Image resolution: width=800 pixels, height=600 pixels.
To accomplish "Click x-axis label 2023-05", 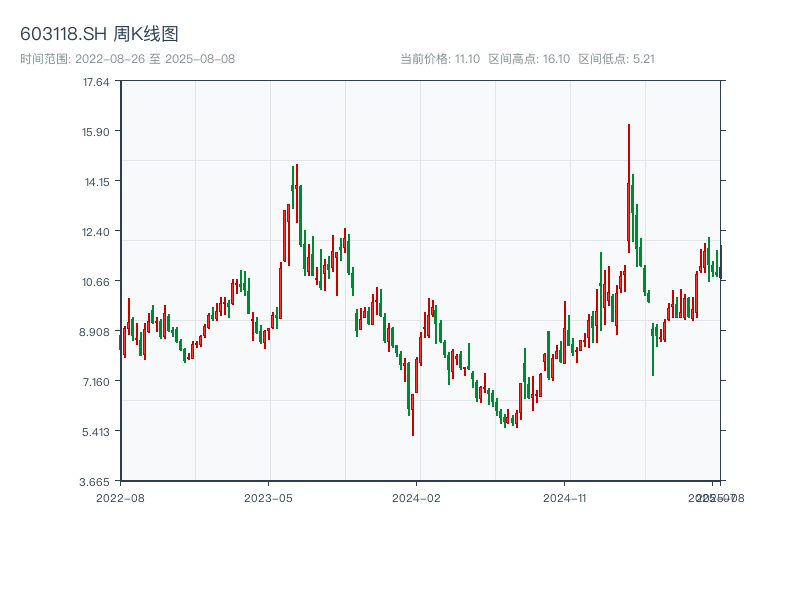I will [x=268, y=498].
